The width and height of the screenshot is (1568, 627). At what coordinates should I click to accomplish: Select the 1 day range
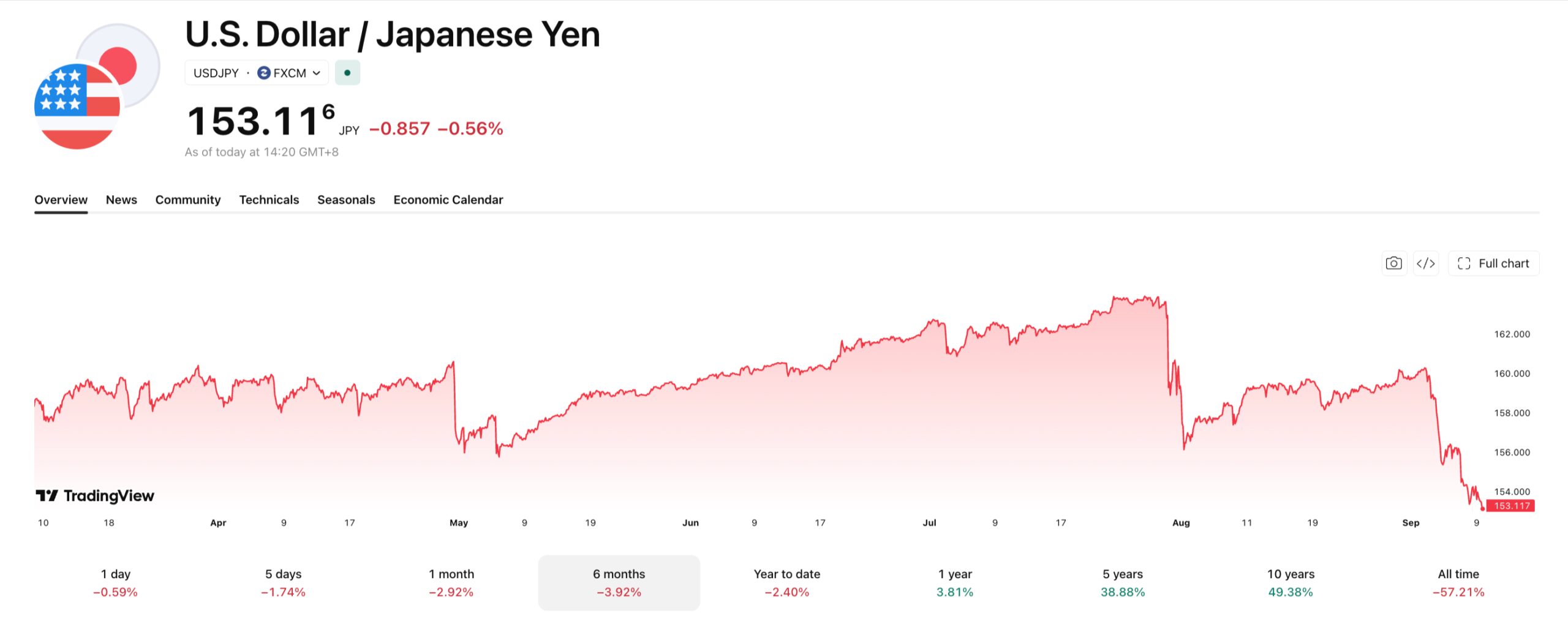point(115,582)
